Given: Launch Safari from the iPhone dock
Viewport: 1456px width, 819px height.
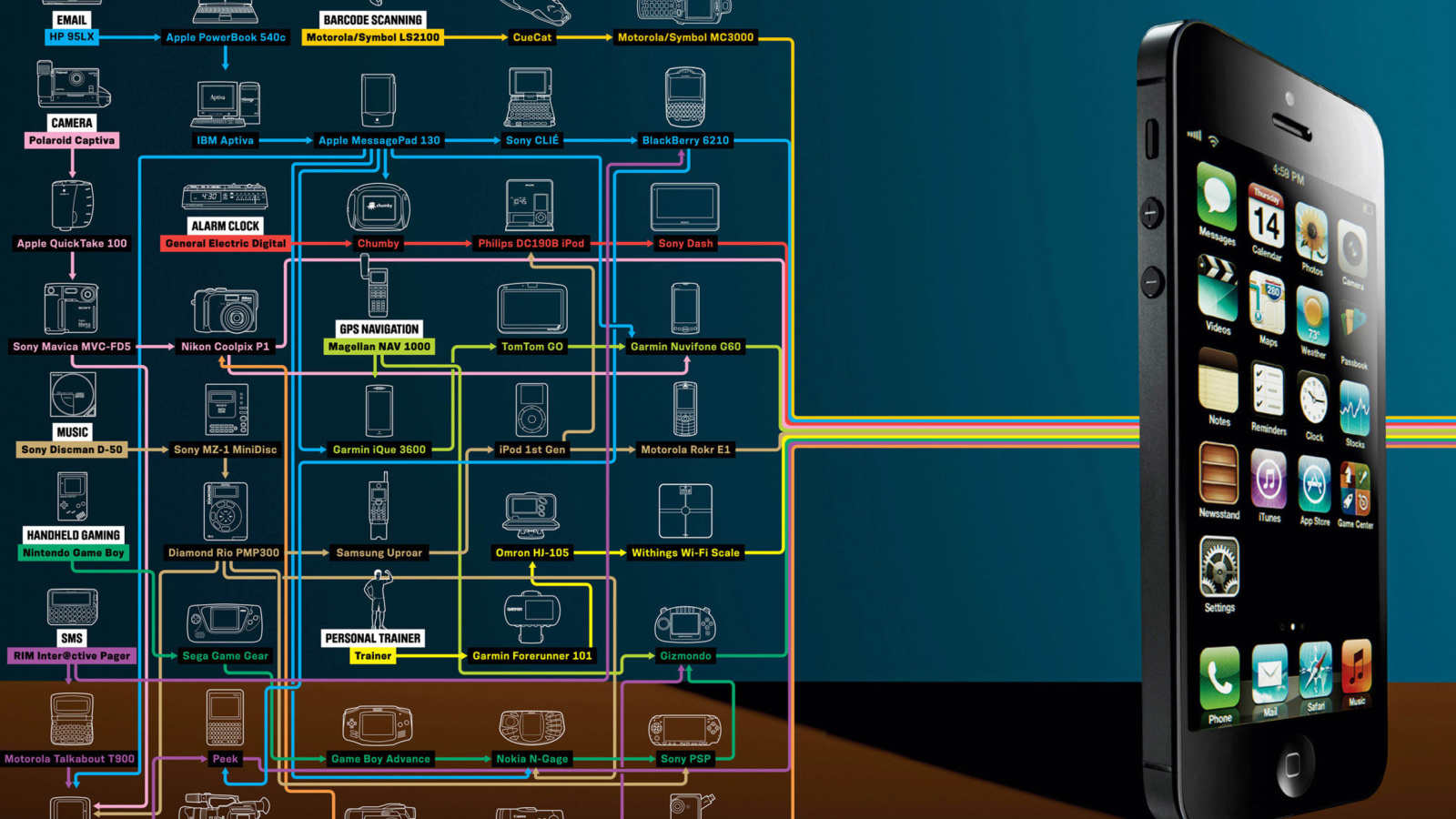Looking at the screenshot, I should pyautogui.click(x=1315, y=671).
